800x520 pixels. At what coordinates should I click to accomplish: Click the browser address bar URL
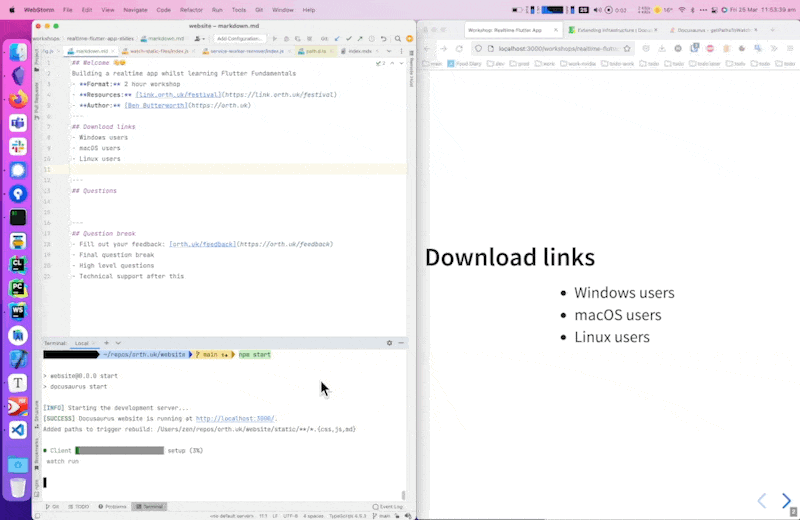[x=558, y=48]
